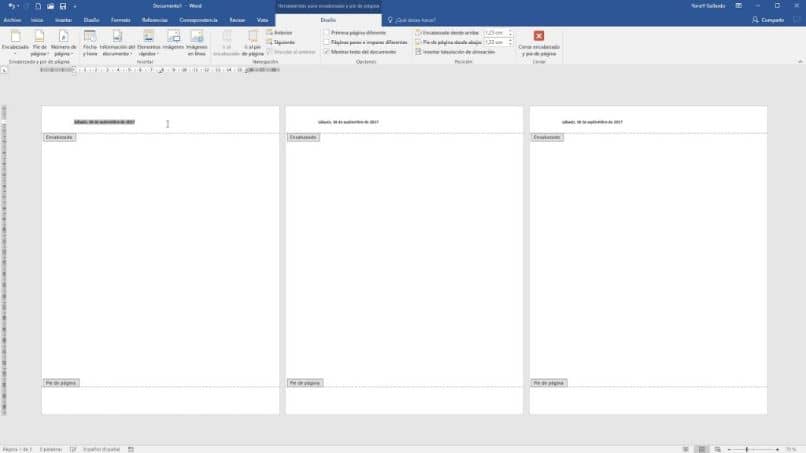This screenshot has height=453, width=806.
Task: Click the zoom percentage in status bar
Action: tap(791, 449)
